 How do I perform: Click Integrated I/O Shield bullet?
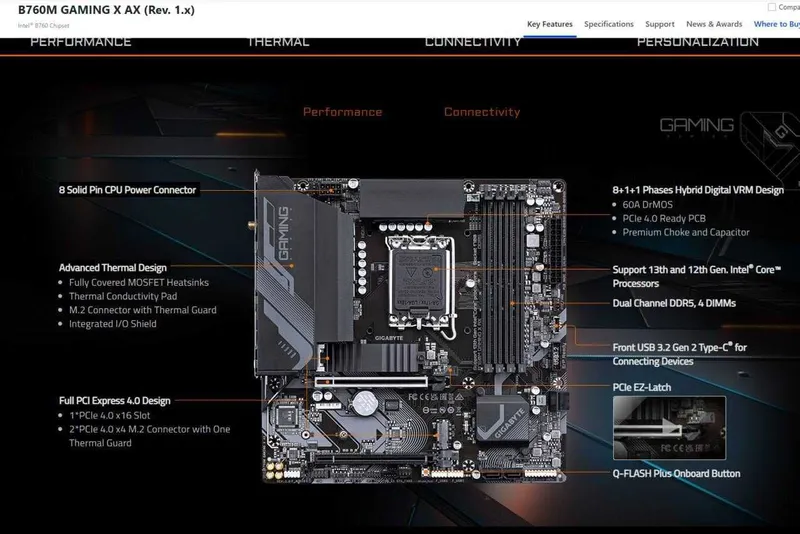click(x=113, y=324)
